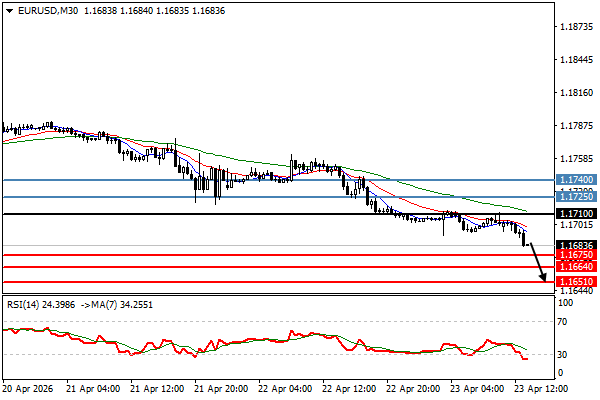Select the lowest red horizontal support line
Viewport: 600px width, 400px height.
270,282
